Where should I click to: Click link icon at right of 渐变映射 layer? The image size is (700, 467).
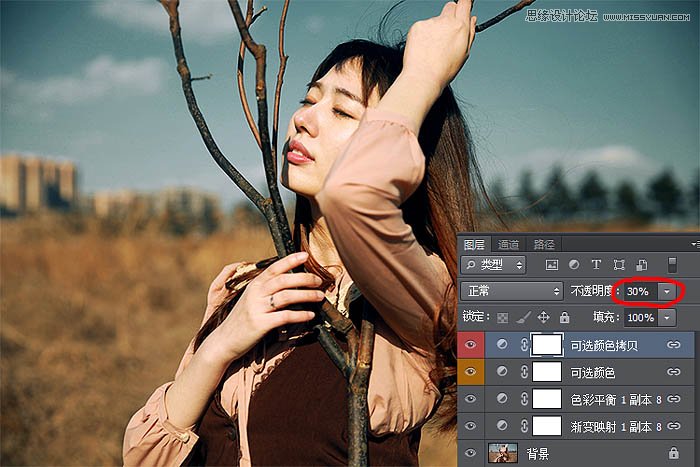pyautogui.click(x=674, y=426)
